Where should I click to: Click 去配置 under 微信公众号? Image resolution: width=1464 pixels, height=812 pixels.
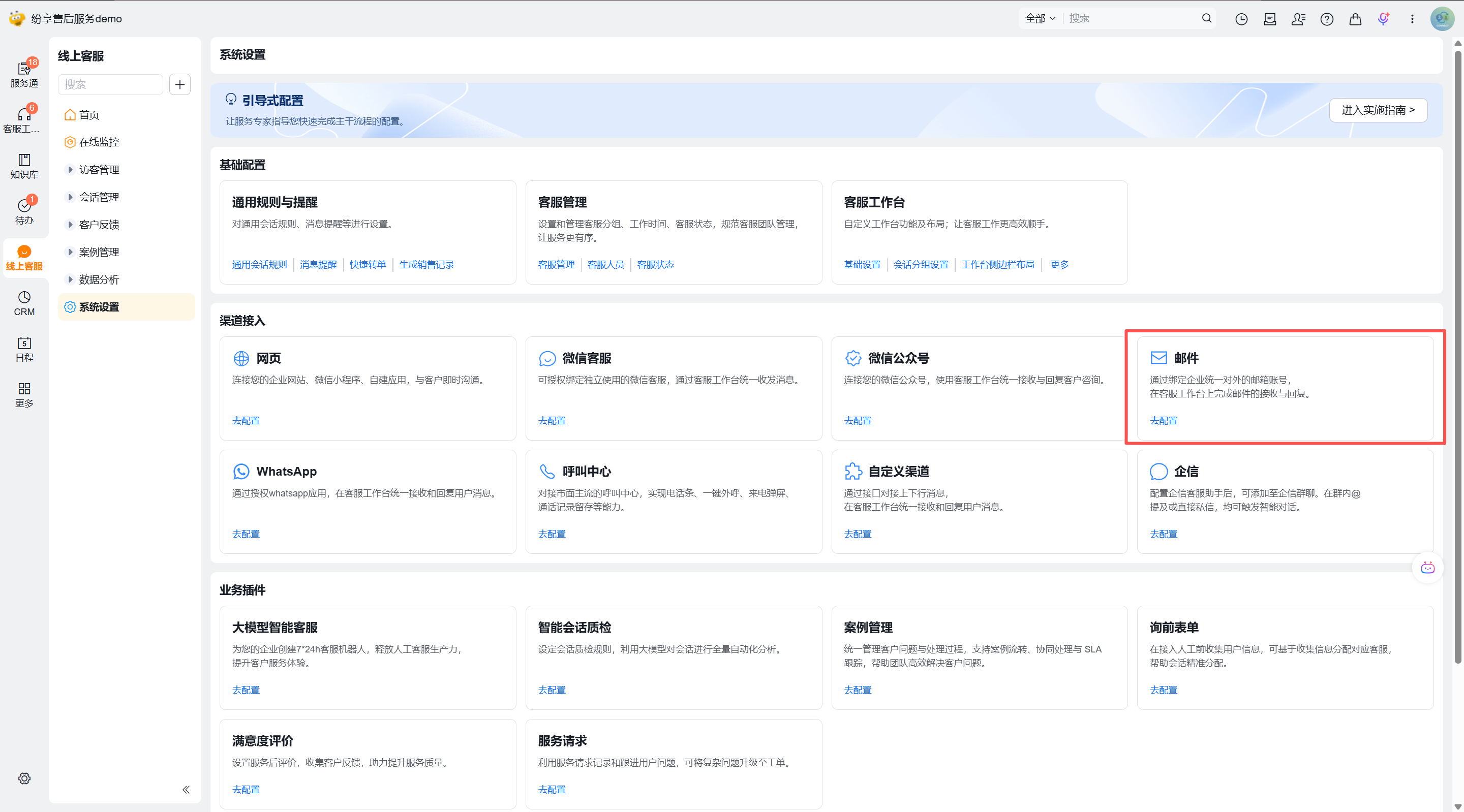click(x=857, y=421)
